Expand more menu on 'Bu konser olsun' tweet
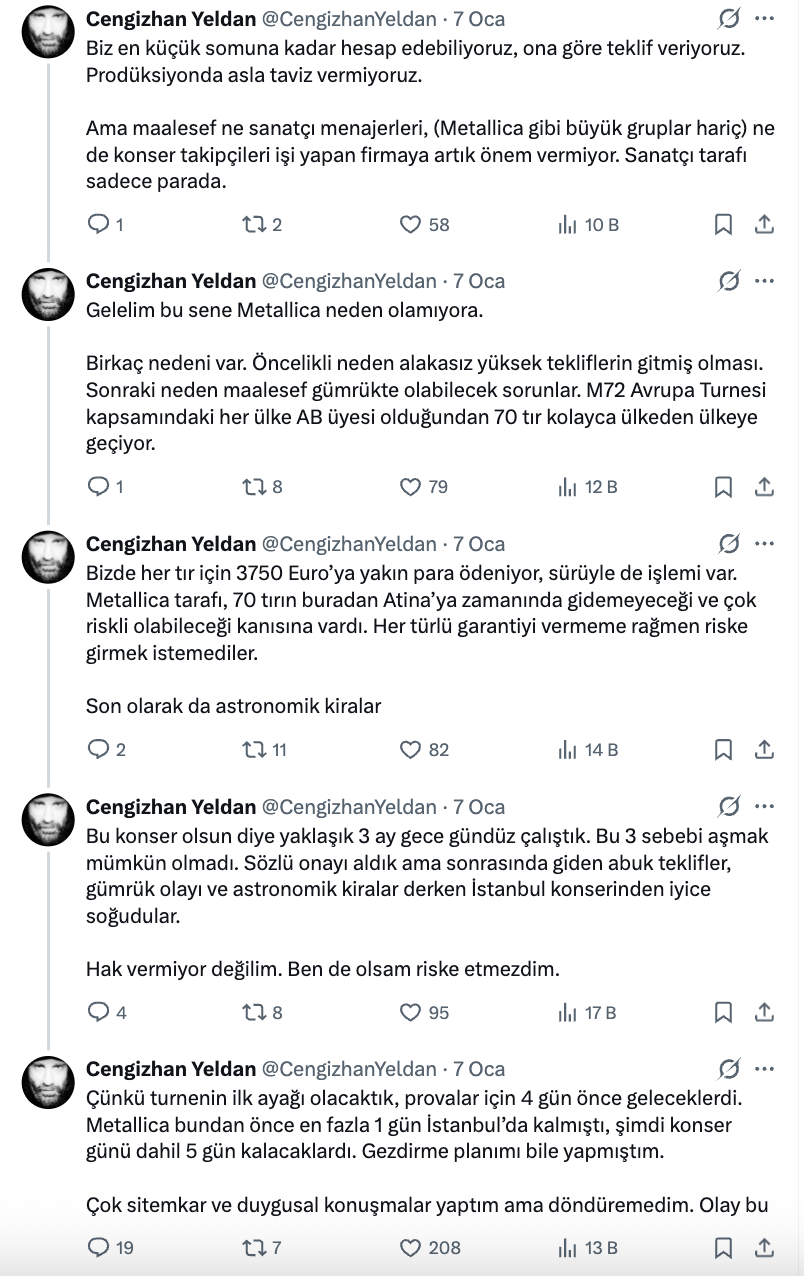This screenshot has height=1276, width=804. click(764, 807)
